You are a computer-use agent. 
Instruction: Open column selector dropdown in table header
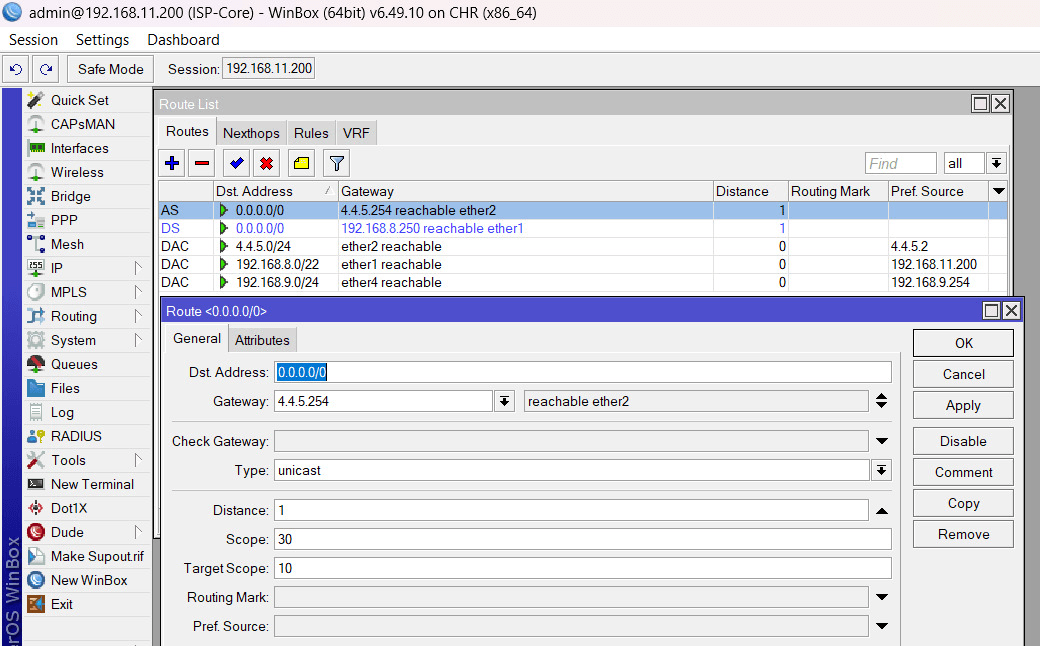click(998, 191)
